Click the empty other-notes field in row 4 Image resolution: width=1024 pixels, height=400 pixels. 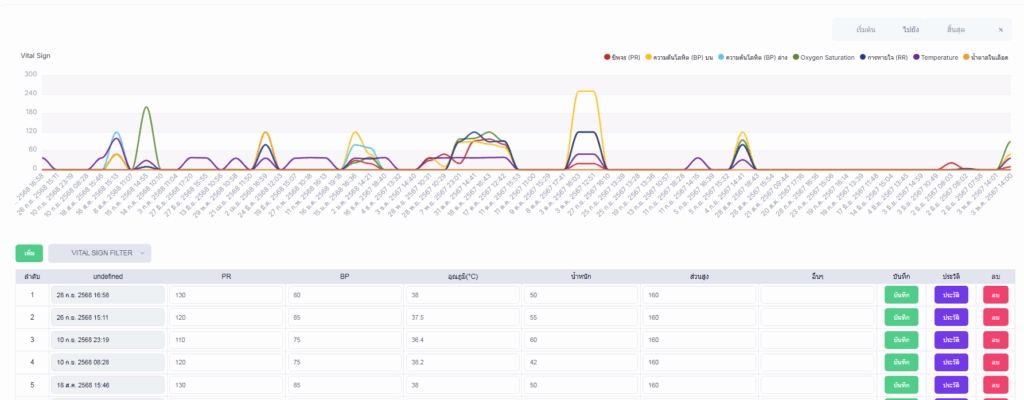click(x=817, y=362)
